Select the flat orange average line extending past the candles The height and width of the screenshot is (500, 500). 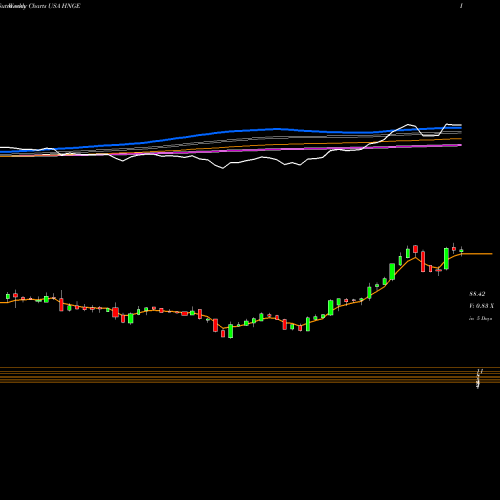pos(477,254)
